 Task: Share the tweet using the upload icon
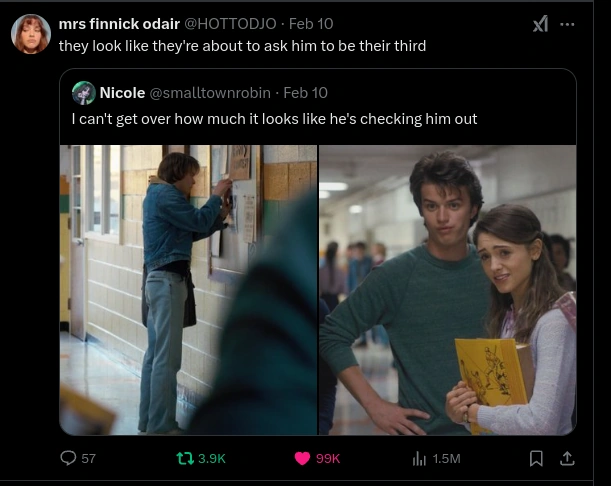(x=567, y=458)
